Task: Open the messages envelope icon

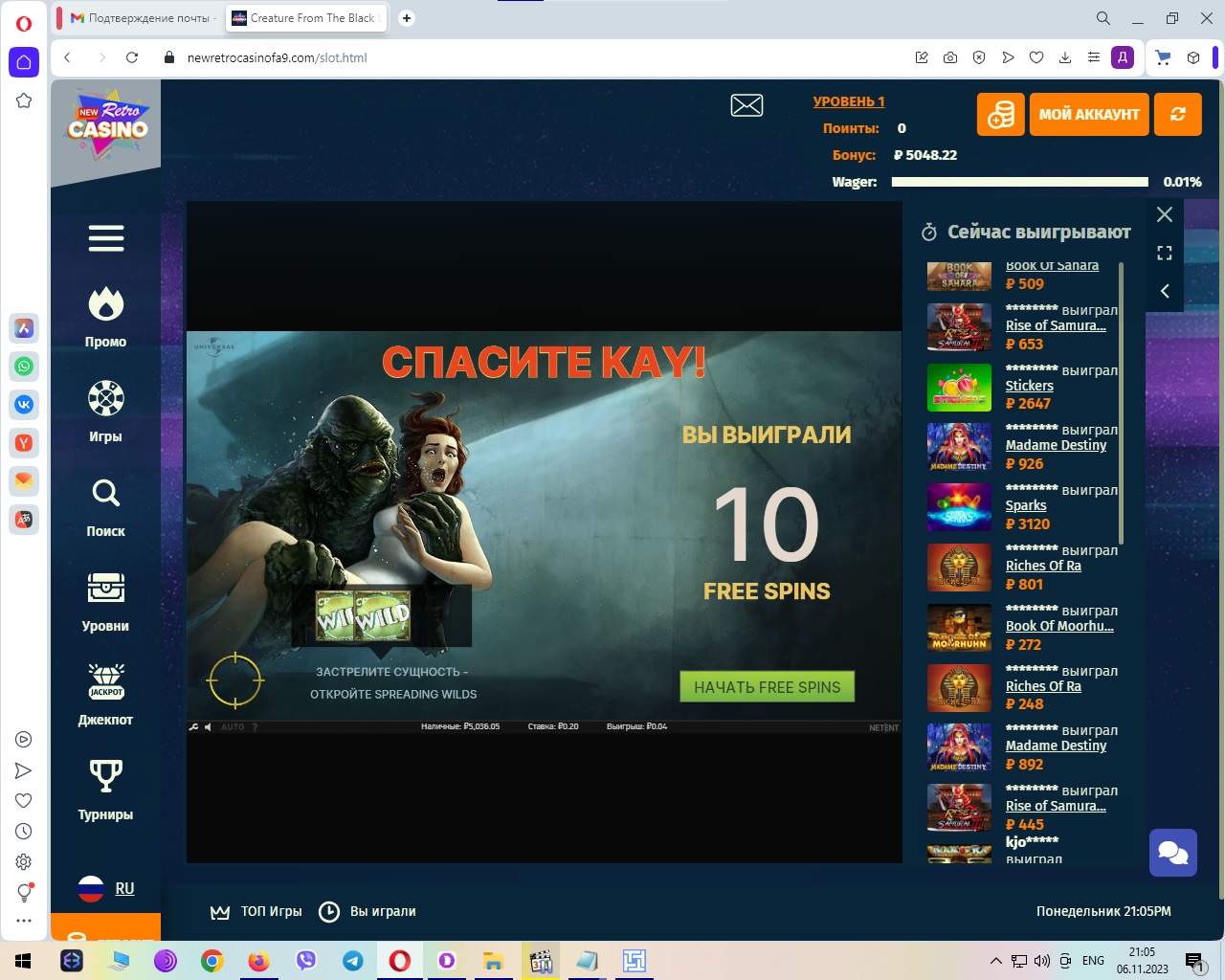Action: coord(746,105)
